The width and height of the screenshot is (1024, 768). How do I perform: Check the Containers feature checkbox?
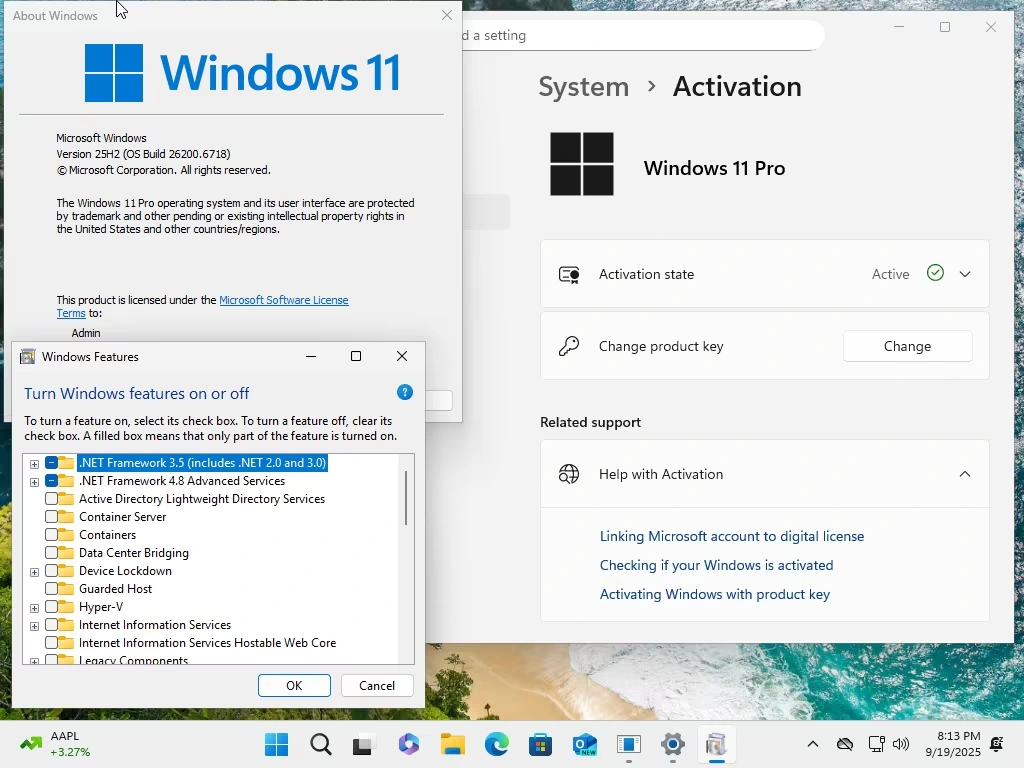[x=52, y=535]
